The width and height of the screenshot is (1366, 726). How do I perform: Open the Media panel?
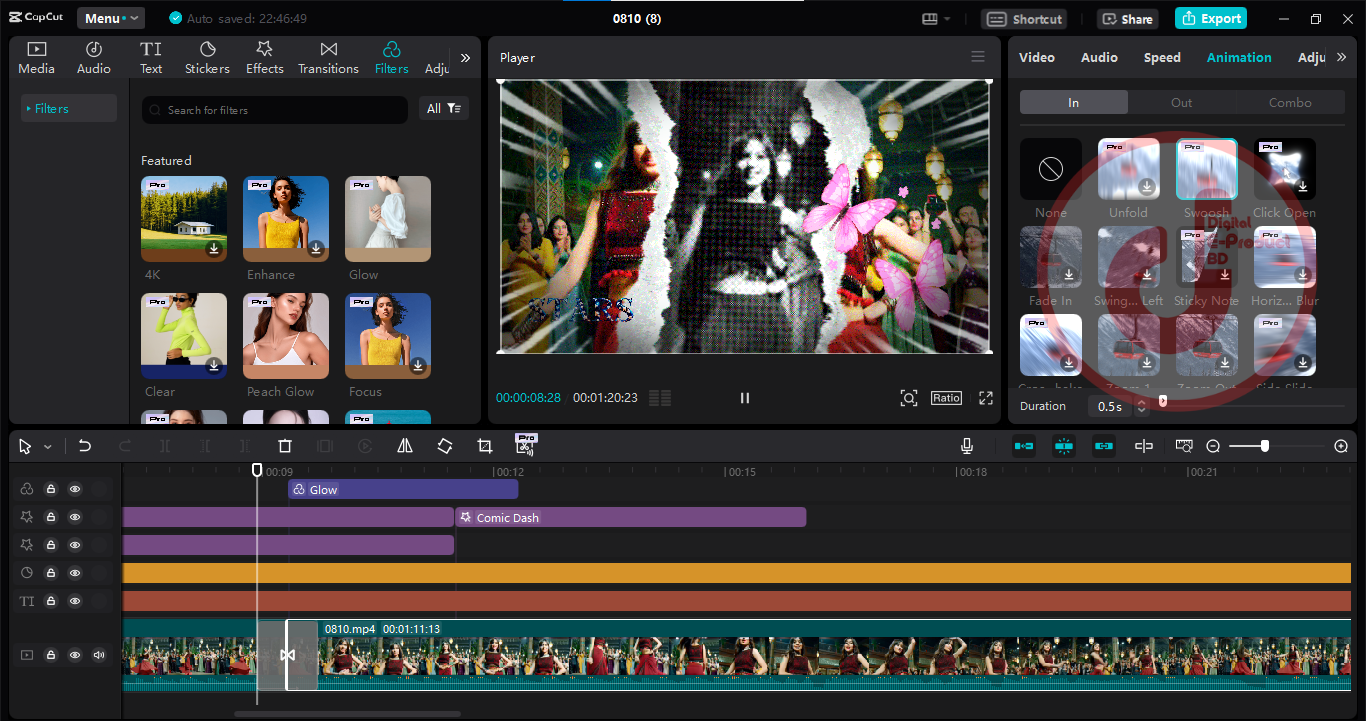tap(36, 58)
